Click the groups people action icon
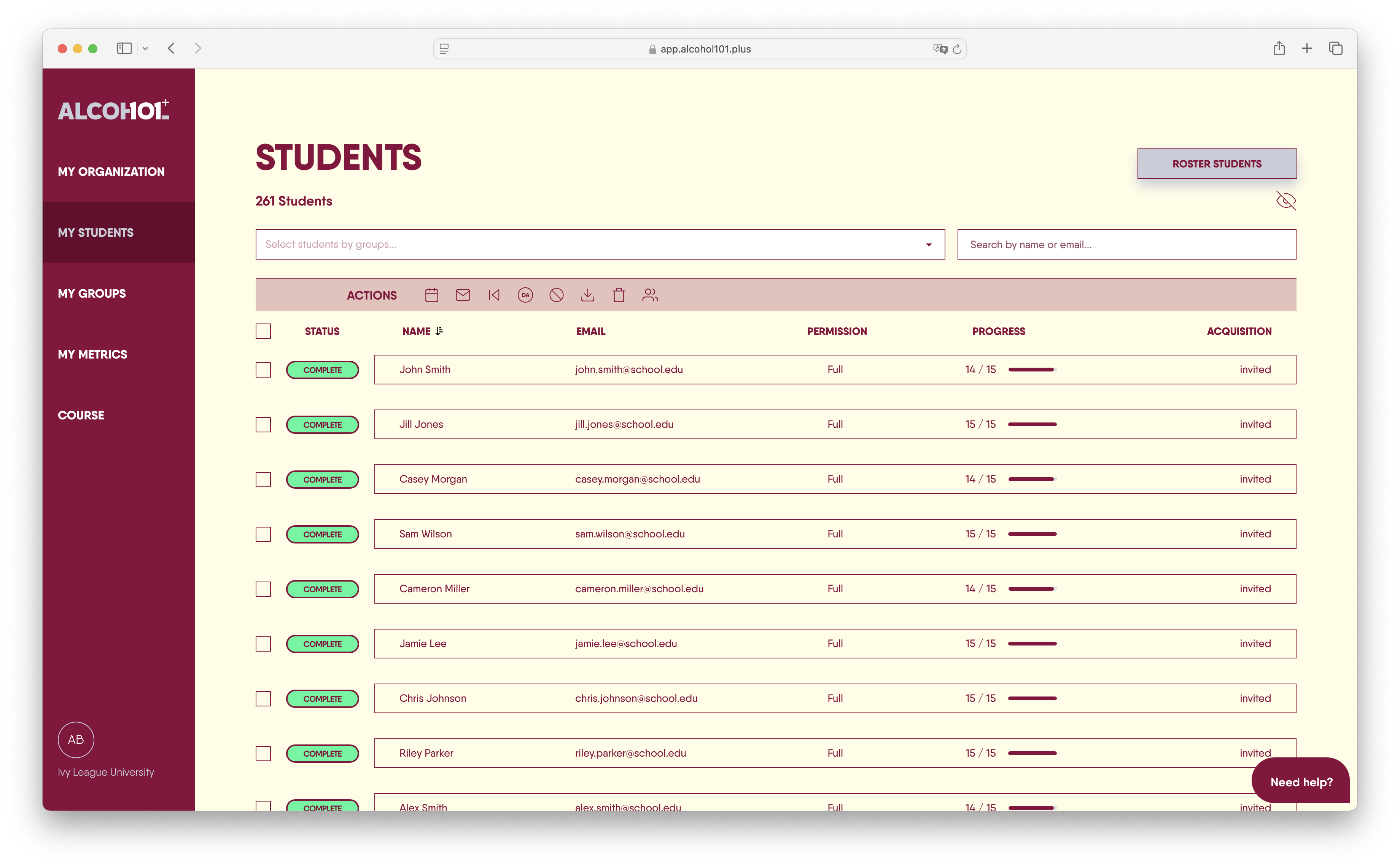Screen dimensions: 1400x867 pos(650,295)
